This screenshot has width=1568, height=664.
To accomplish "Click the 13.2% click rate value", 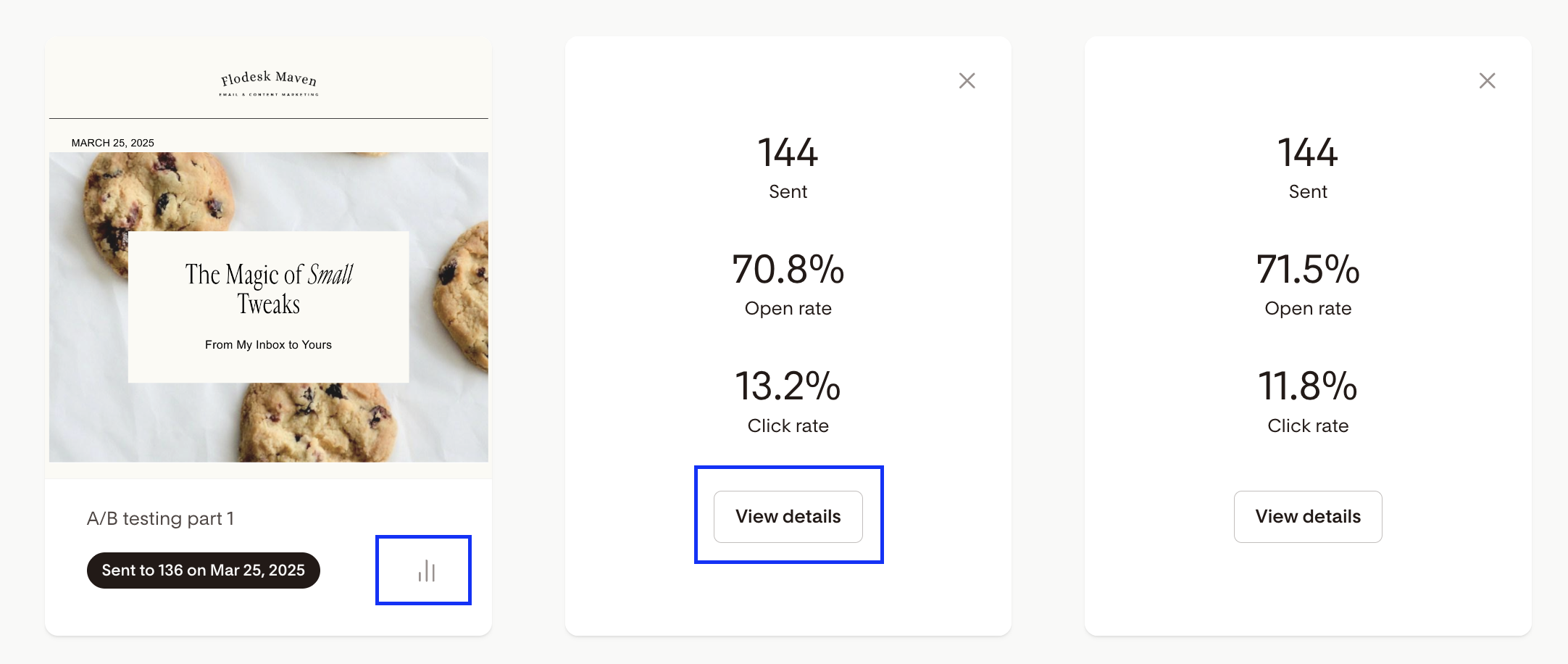I will point(788,386).
